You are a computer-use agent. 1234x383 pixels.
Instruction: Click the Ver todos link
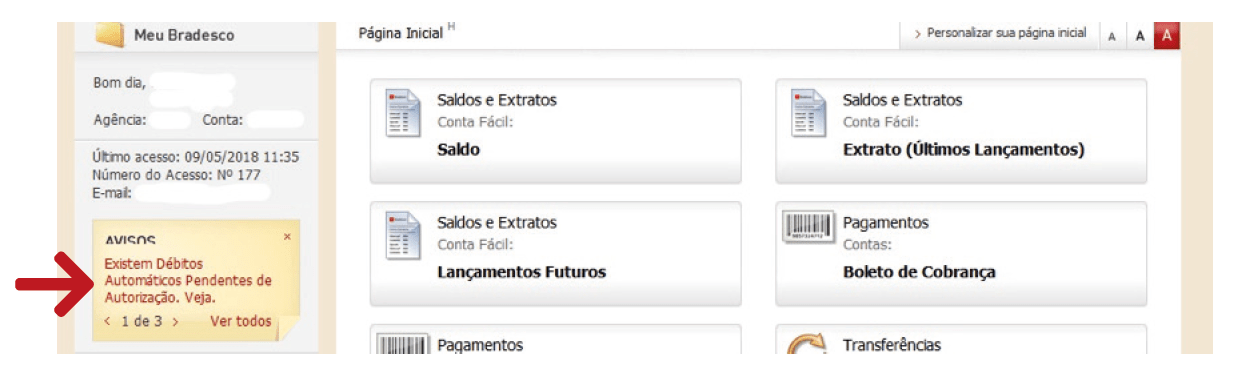[x=240, y=321]
